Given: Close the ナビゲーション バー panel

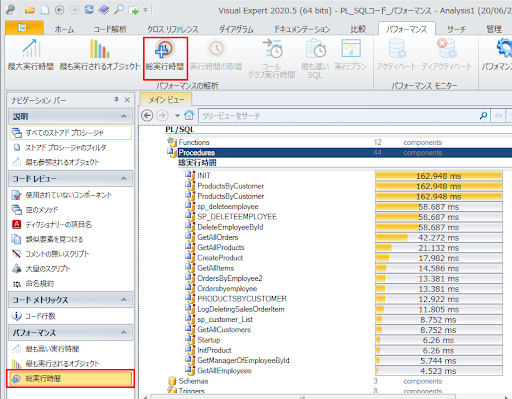Looking at the screenshot, I should (127, 100).
